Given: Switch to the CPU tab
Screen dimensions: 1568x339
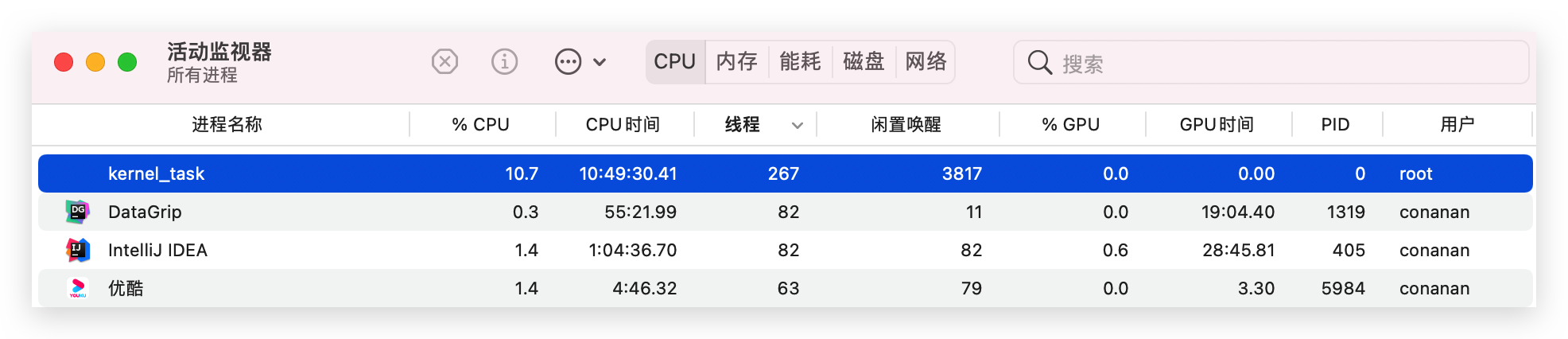Looking at the screenshot, I should tap(674, 62).
